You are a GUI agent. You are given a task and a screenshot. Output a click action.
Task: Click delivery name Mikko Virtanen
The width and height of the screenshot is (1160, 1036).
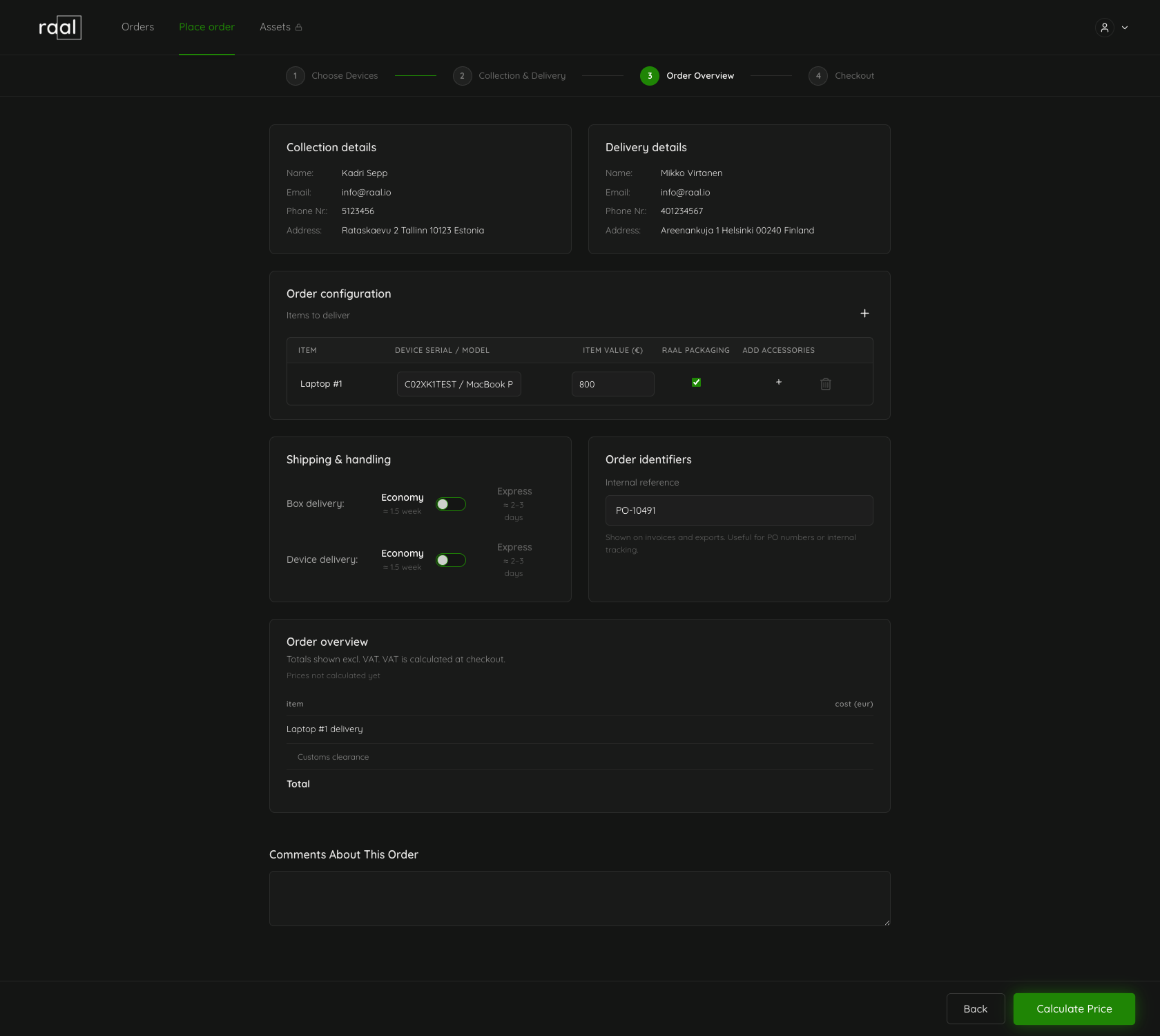click(x=691, y=173)
